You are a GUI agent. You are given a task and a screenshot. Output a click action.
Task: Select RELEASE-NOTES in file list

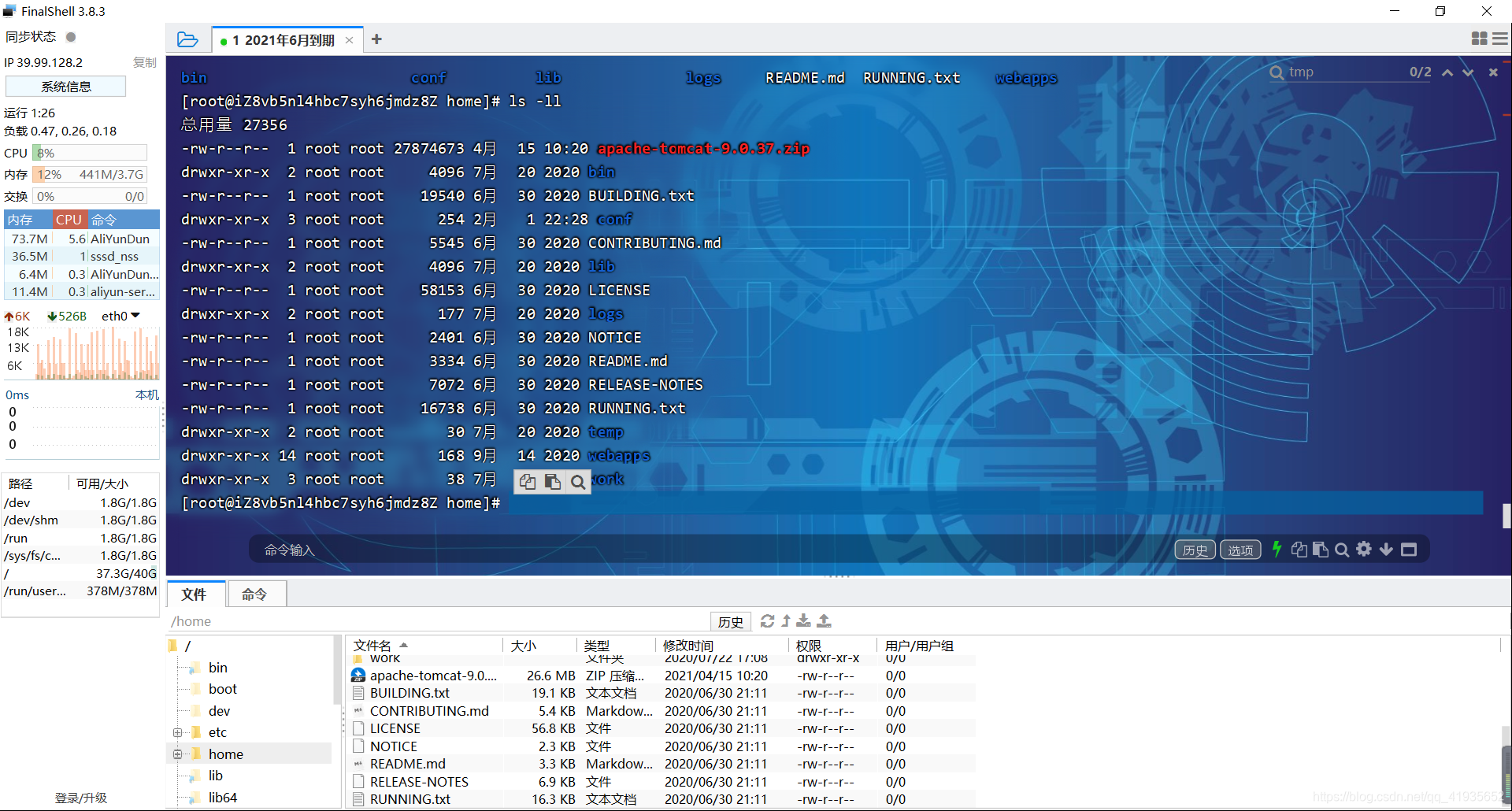[661, 782]
